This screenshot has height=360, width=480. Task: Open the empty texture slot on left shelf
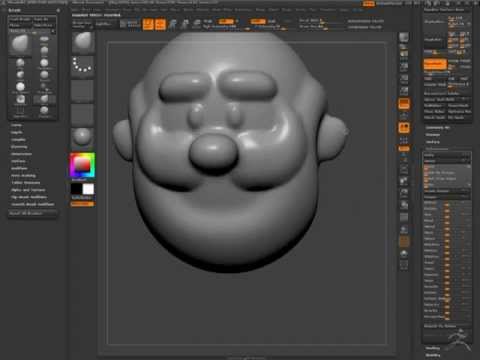point(83,114)
